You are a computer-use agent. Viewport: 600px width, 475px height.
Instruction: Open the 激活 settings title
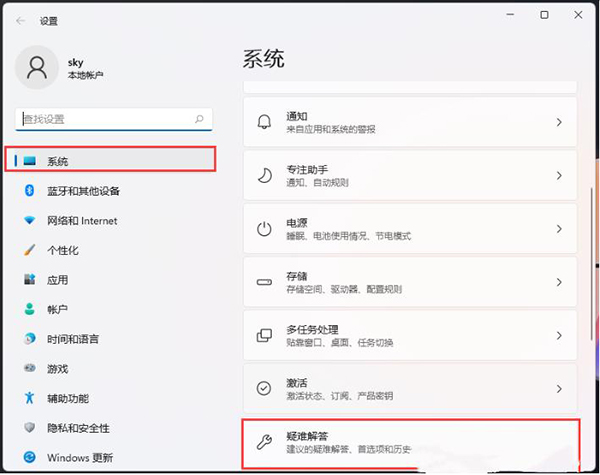[297, 382]
